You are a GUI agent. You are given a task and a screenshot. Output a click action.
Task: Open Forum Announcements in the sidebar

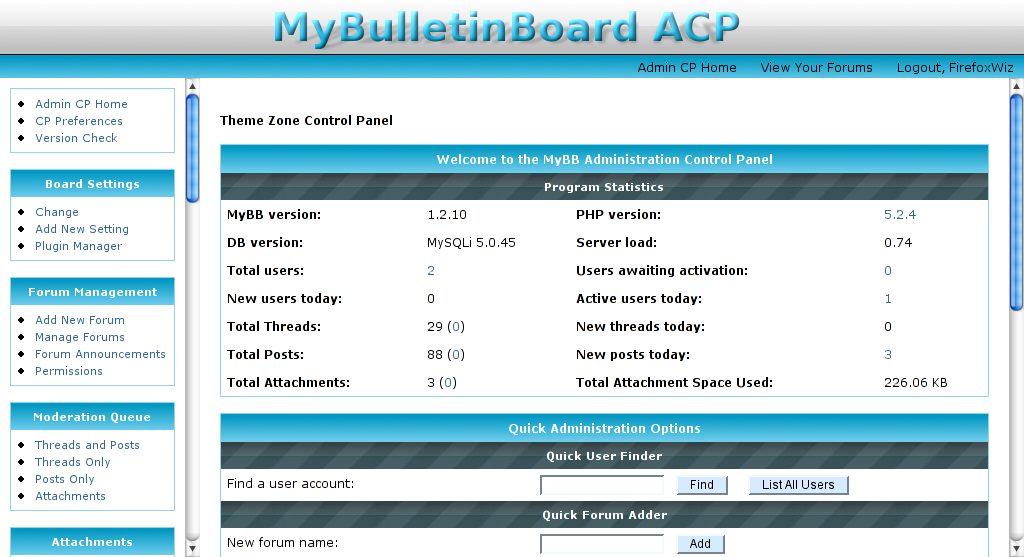click(100, 354)
